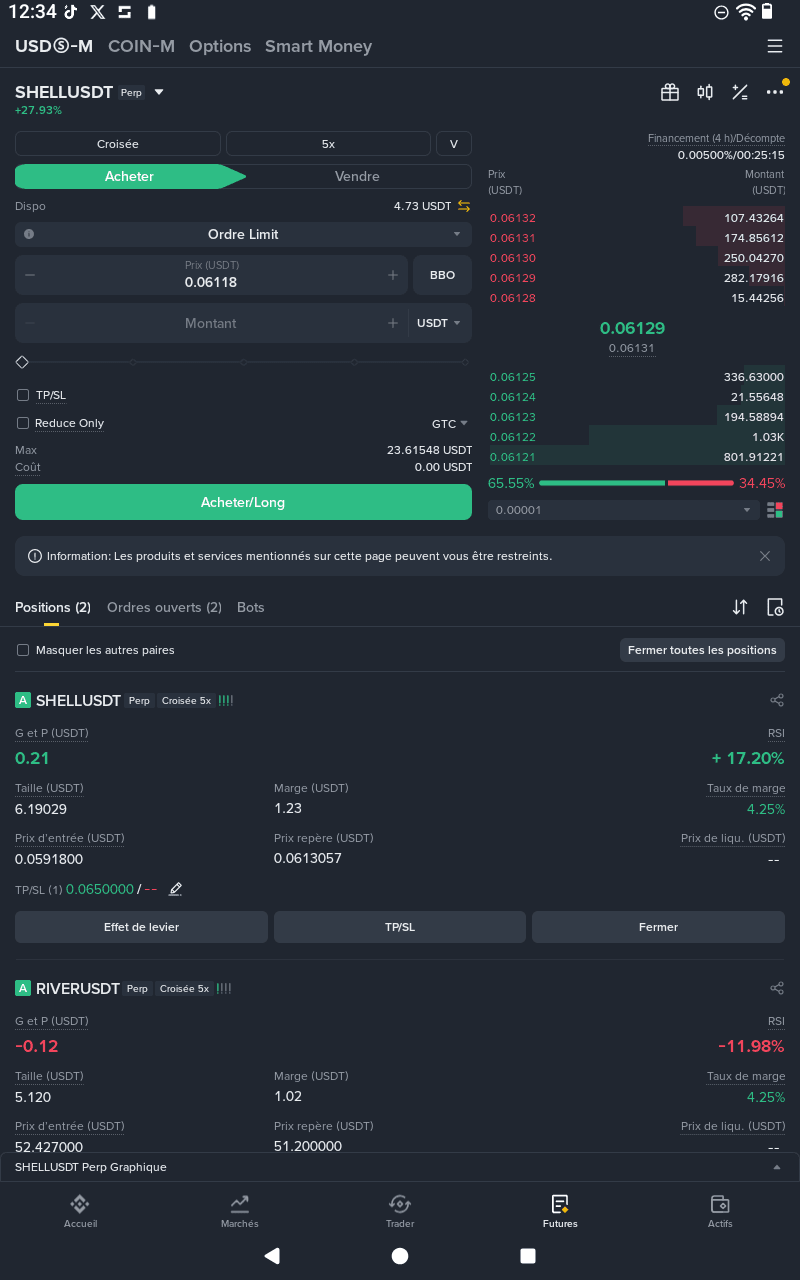Tap the Montant input field
The width and height of the screenshot is (800, 1280).
[x=211, y=323]
